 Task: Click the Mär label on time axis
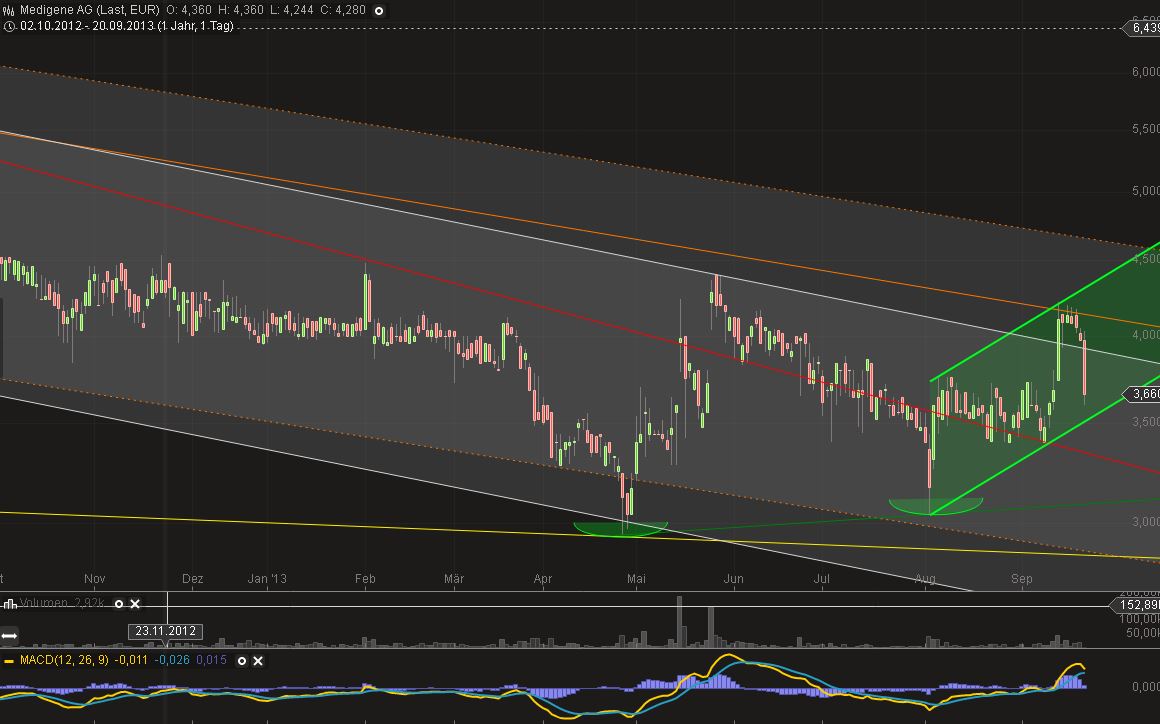click(x=454, y=578)
